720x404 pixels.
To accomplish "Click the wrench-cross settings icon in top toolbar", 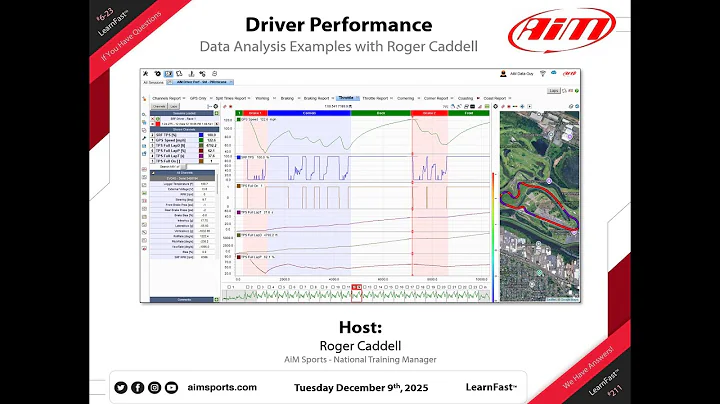I will click(146, 73).
